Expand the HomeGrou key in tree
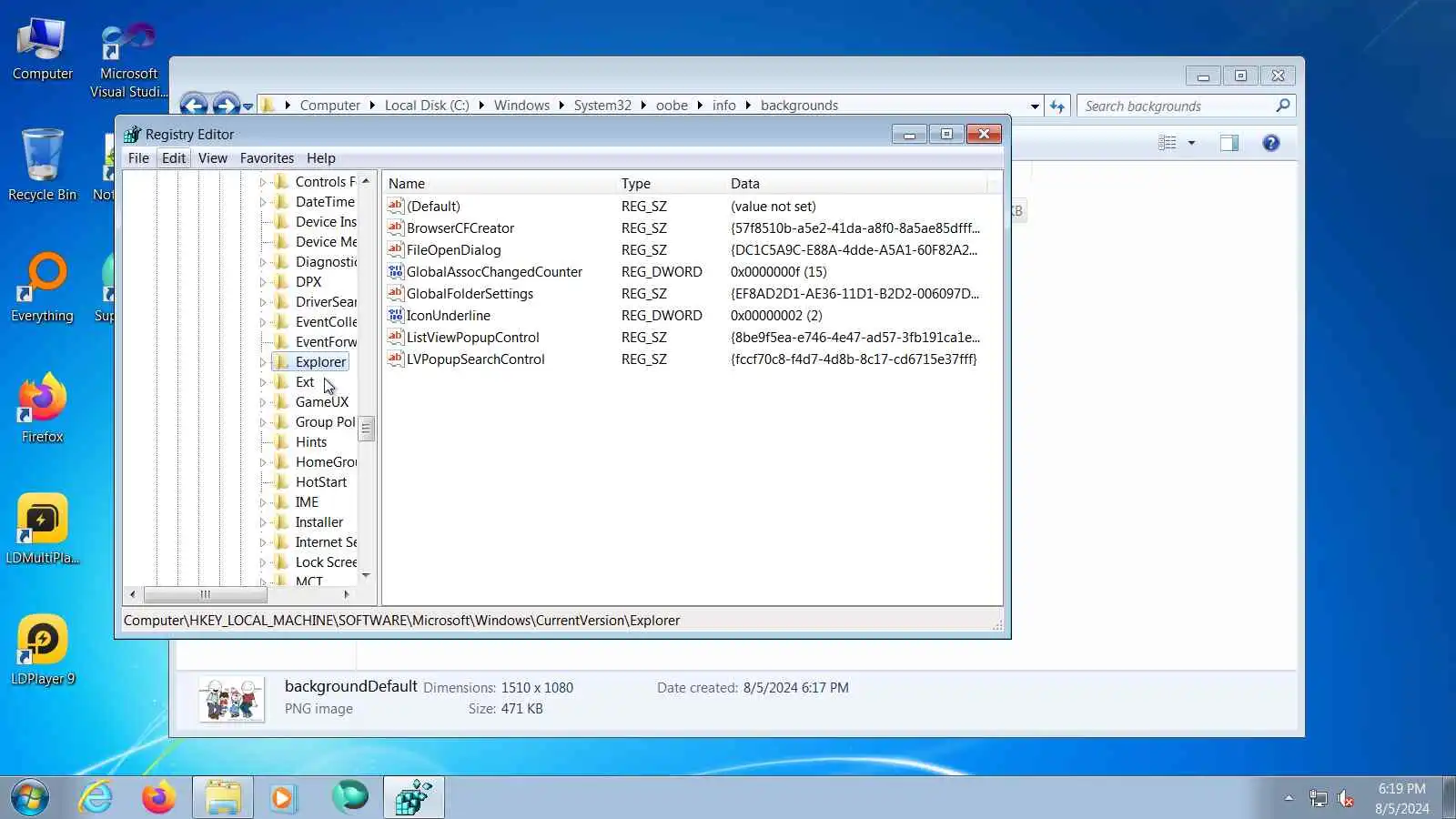Viewport: 1456px width, 819px height. pyautogui.click(x=263, y=462)
